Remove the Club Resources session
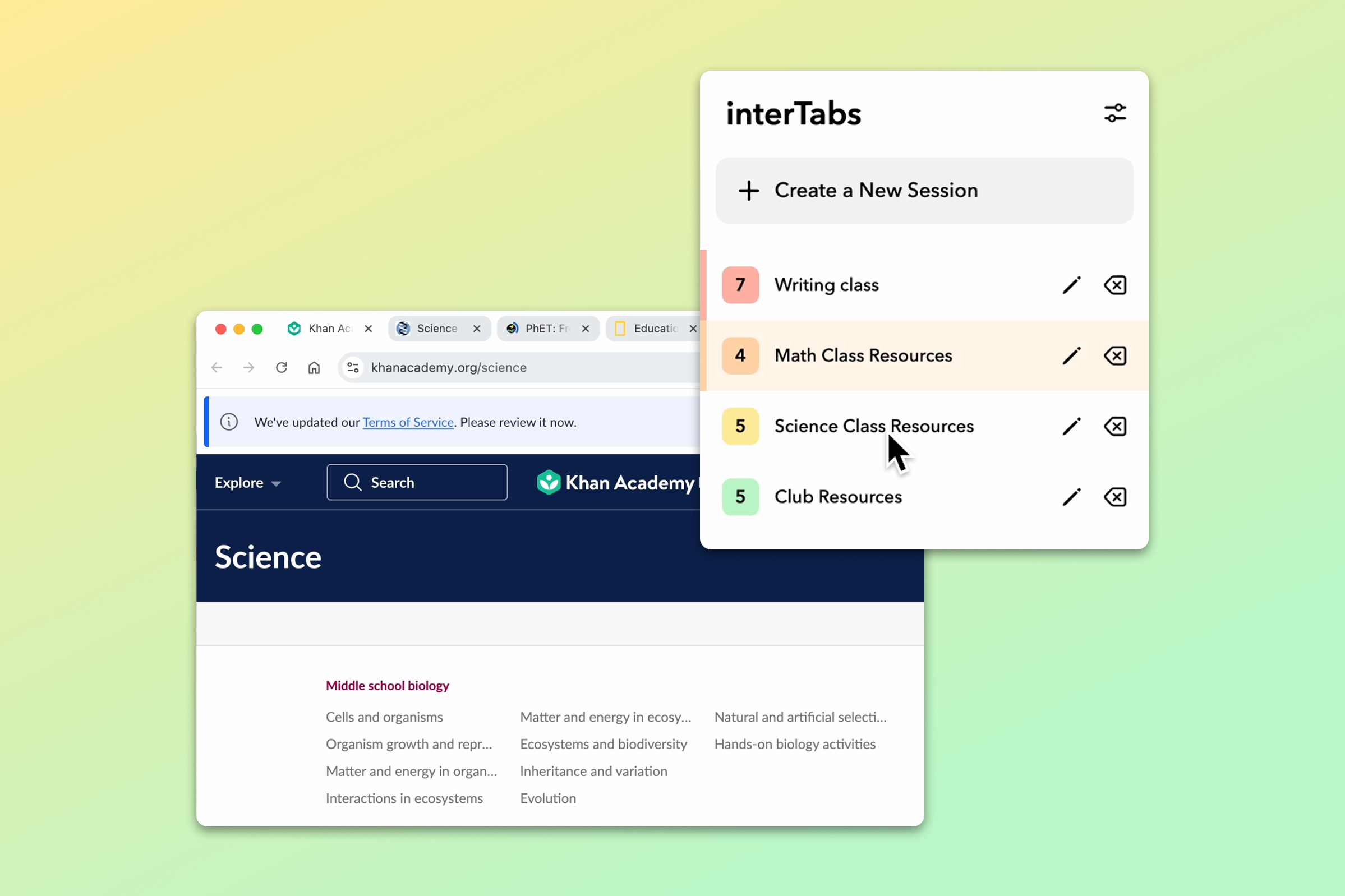 [1114, 497]
